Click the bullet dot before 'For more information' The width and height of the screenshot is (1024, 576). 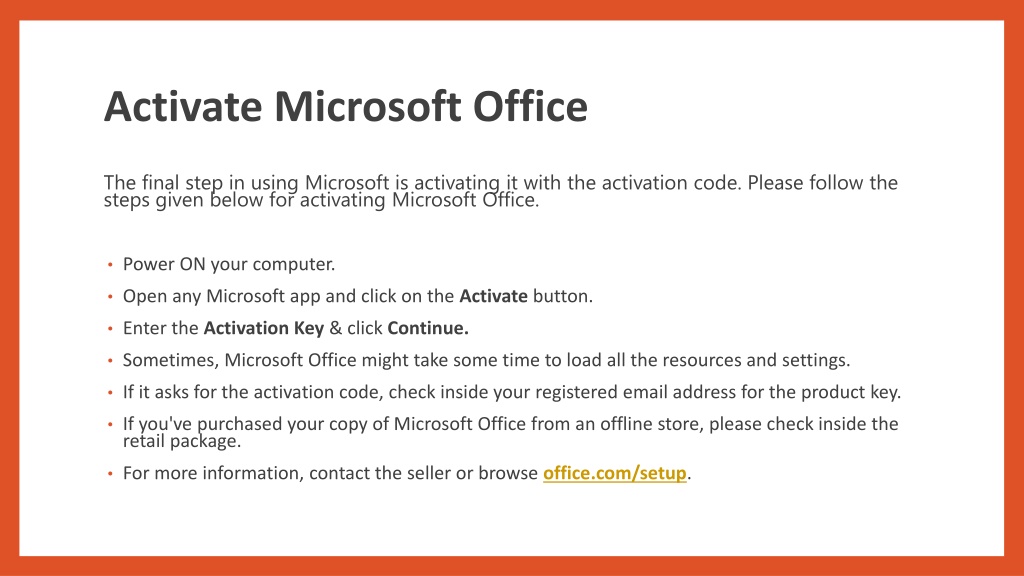[x=110, y=473]
